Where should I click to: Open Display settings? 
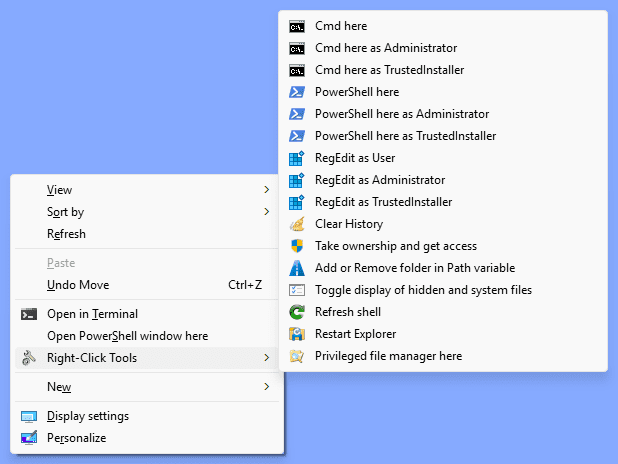tap(87, 416)
